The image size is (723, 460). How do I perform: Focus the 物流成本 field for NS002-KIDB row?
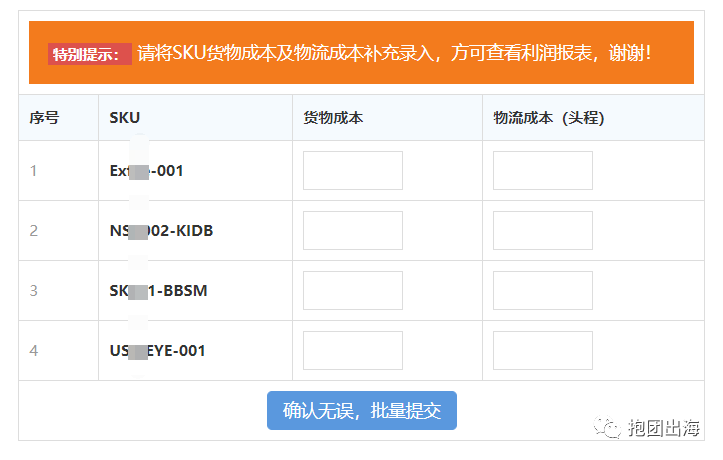[x=542, y=230]
